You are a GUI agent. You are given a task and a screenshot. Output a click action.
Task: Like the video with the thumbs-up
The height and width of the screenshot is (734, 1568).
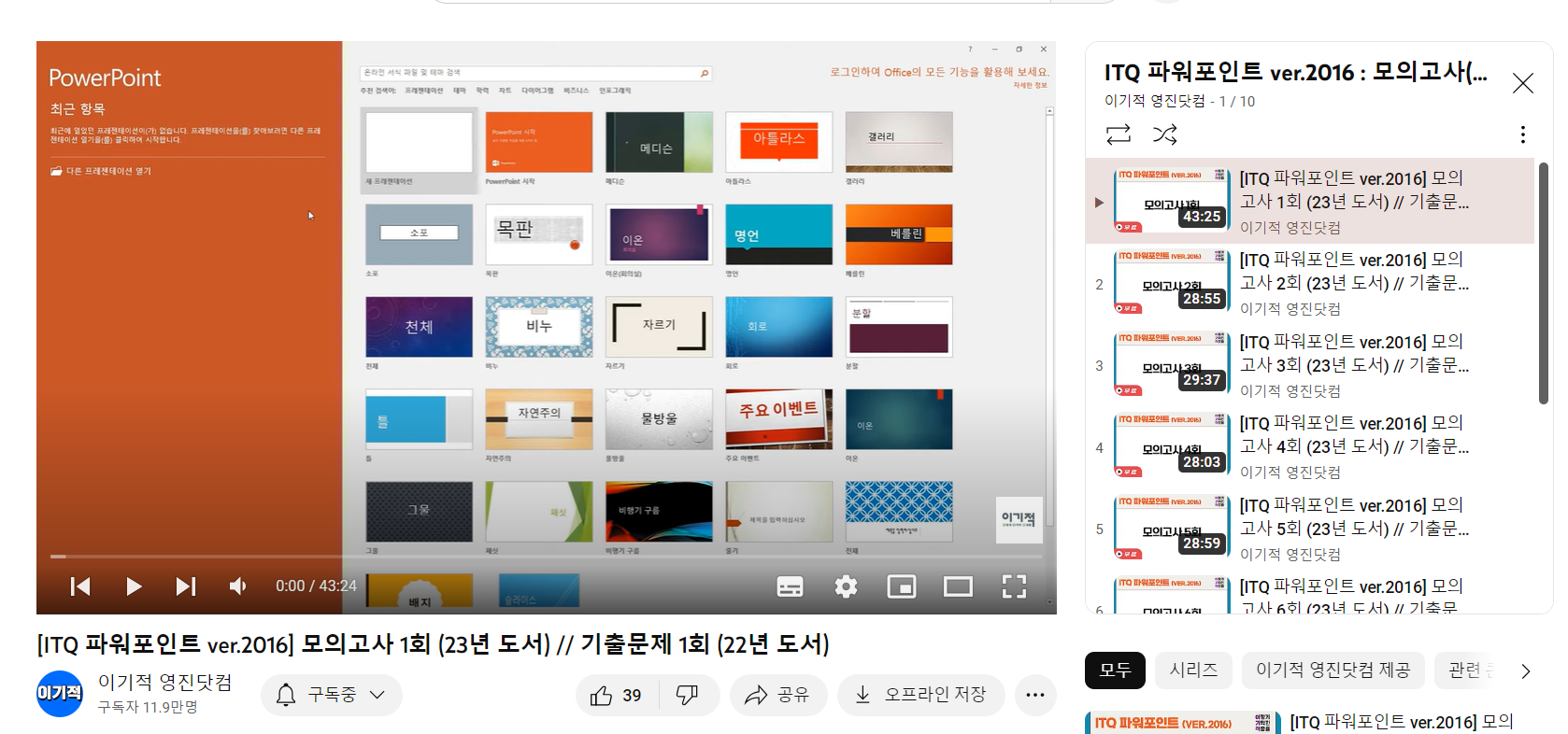click(x=616, y=695)
